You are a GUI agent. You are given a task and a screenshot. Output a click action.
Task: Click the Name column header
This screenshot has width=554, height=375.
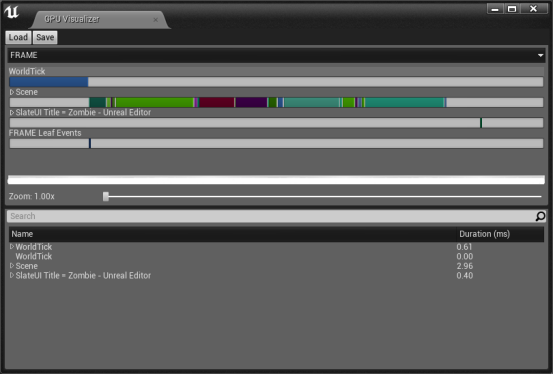[22, 234]
